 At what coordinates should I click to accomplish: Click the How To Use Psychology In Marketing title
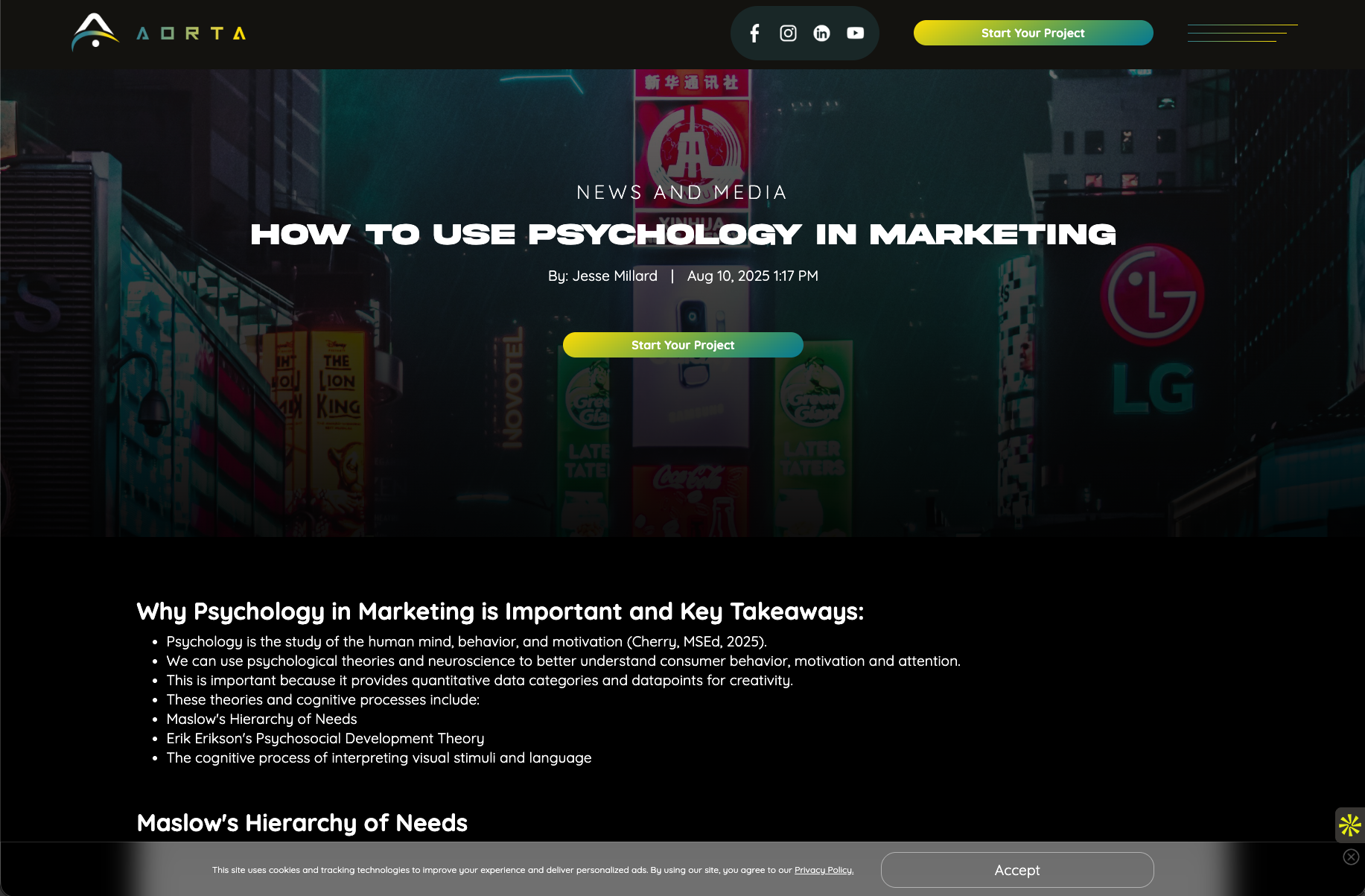pos(683,235)
